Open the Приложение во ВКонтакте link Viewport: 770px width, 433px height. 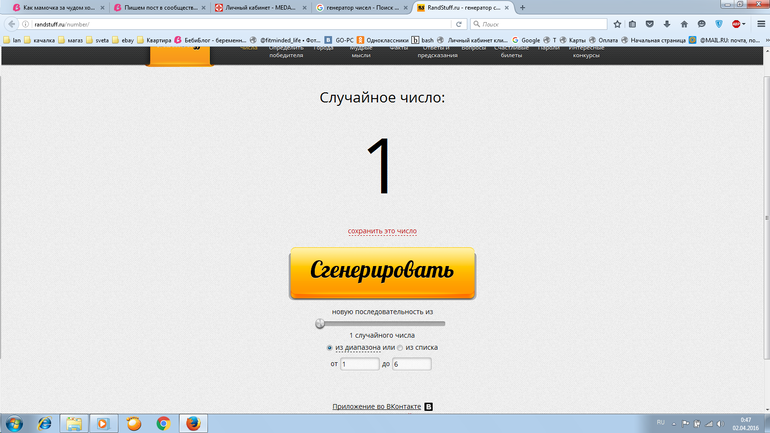click(377, 407)
